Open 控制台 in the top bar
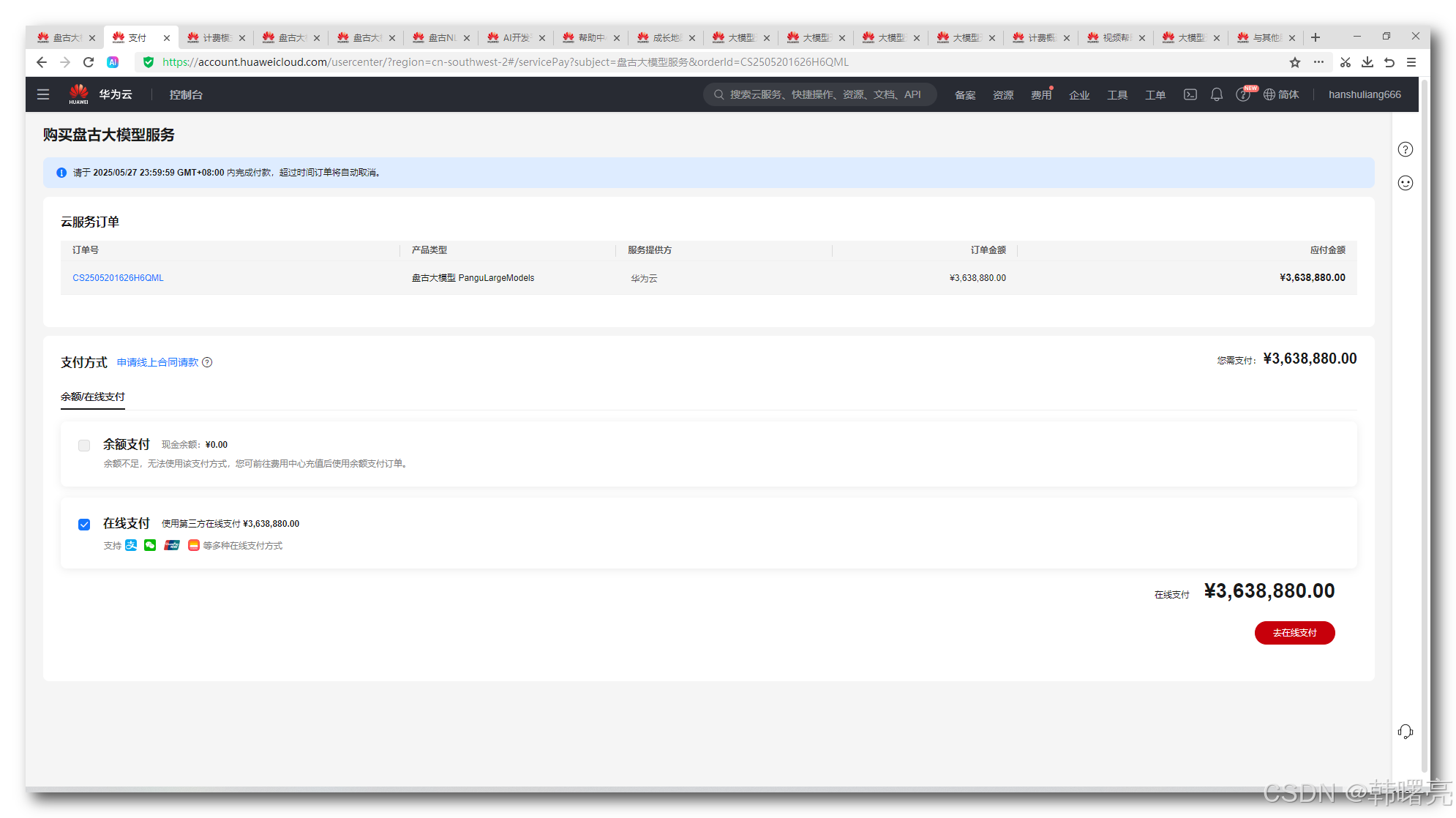The height and width of the screenshot is (818, 1456). click(186, 94)
